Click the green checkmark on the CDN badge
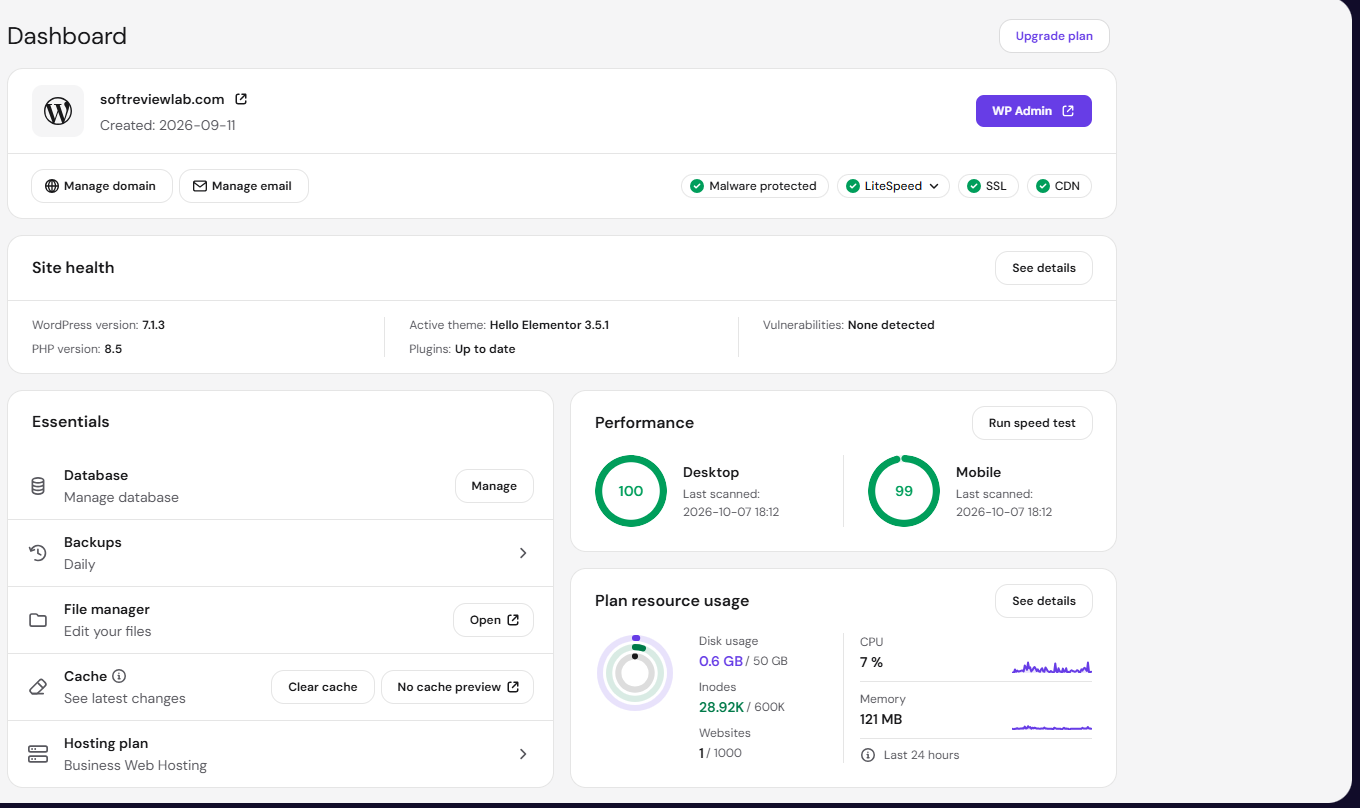The height and width of the screenshot is (808, 1360). click(1043, 186)
